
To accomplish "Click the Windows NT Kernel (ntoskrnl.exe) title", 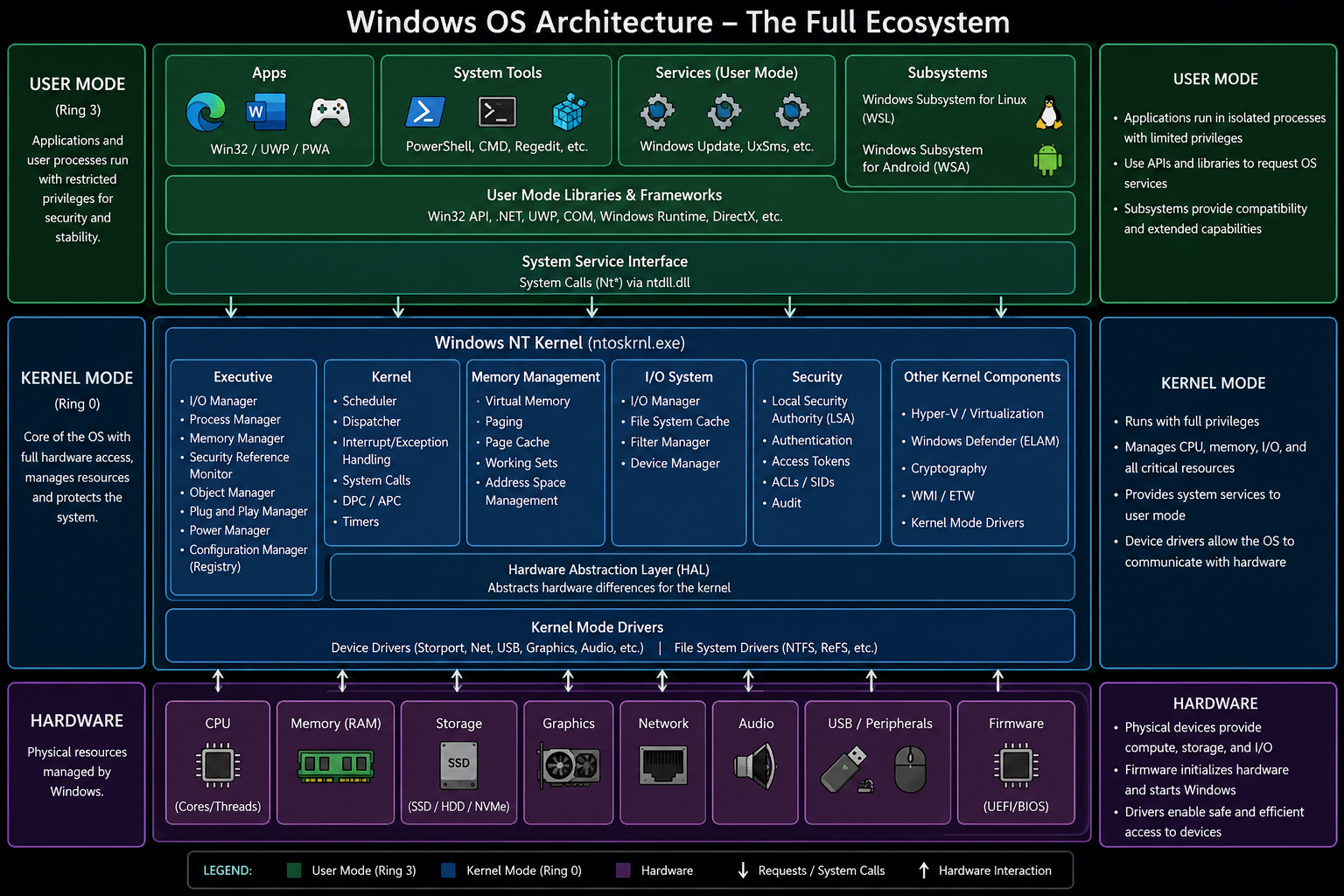I will click(559, 343).
